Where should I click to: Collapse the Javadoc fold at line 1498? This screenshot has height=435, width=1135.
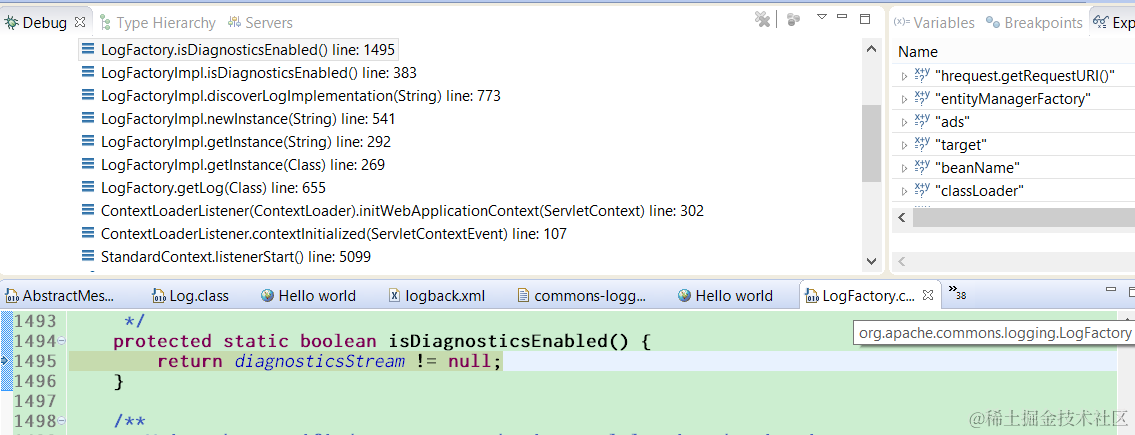pyautogui.click(x=62, y=421)
